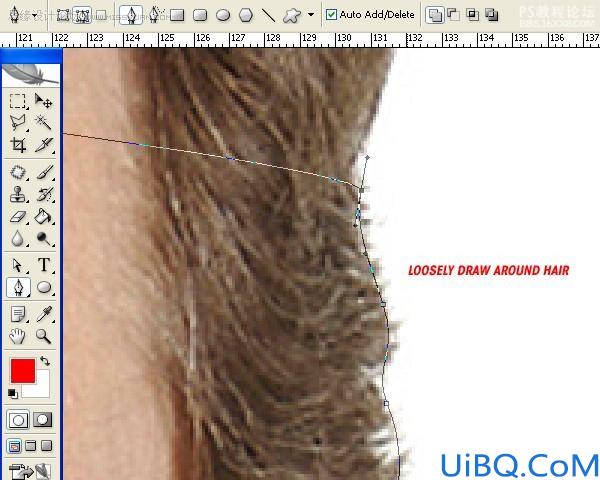The width and height of the screenshot is (600, 480).
Task: Choose the Polygon shape in the options bar
Action: 246,15
